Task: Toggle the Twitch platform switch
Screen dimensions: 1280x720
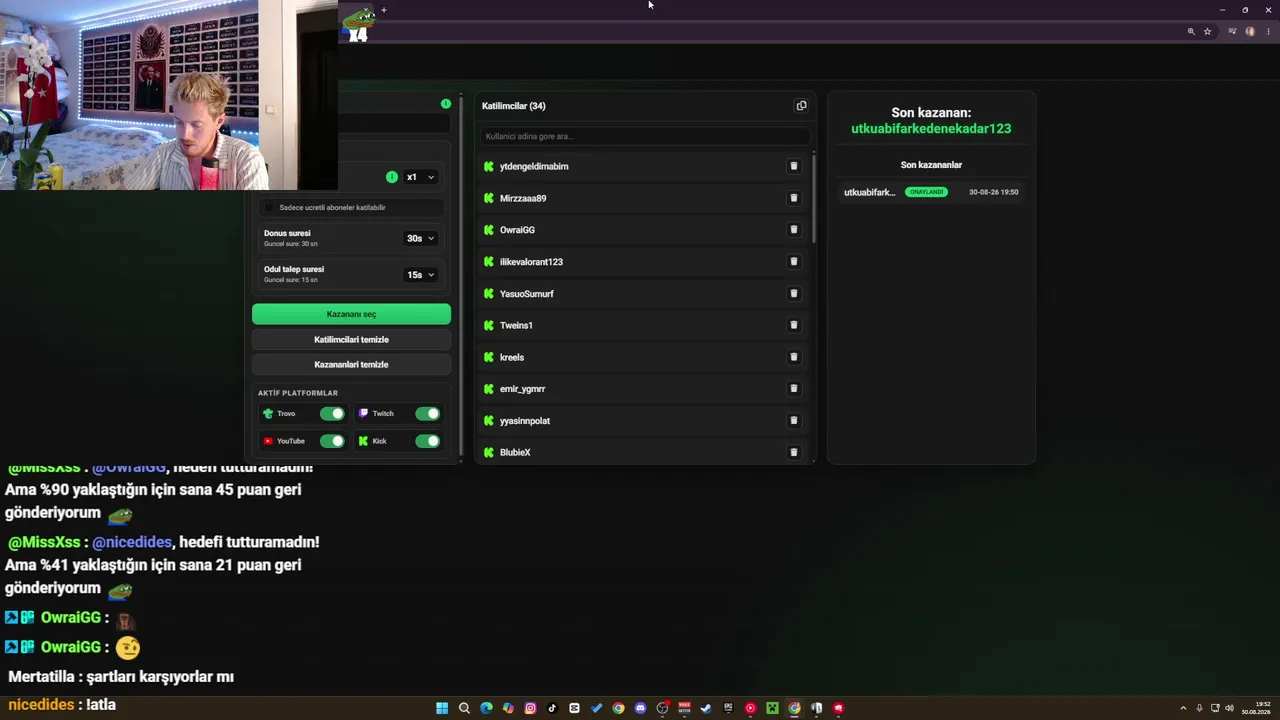Action: tap(427, 414)
